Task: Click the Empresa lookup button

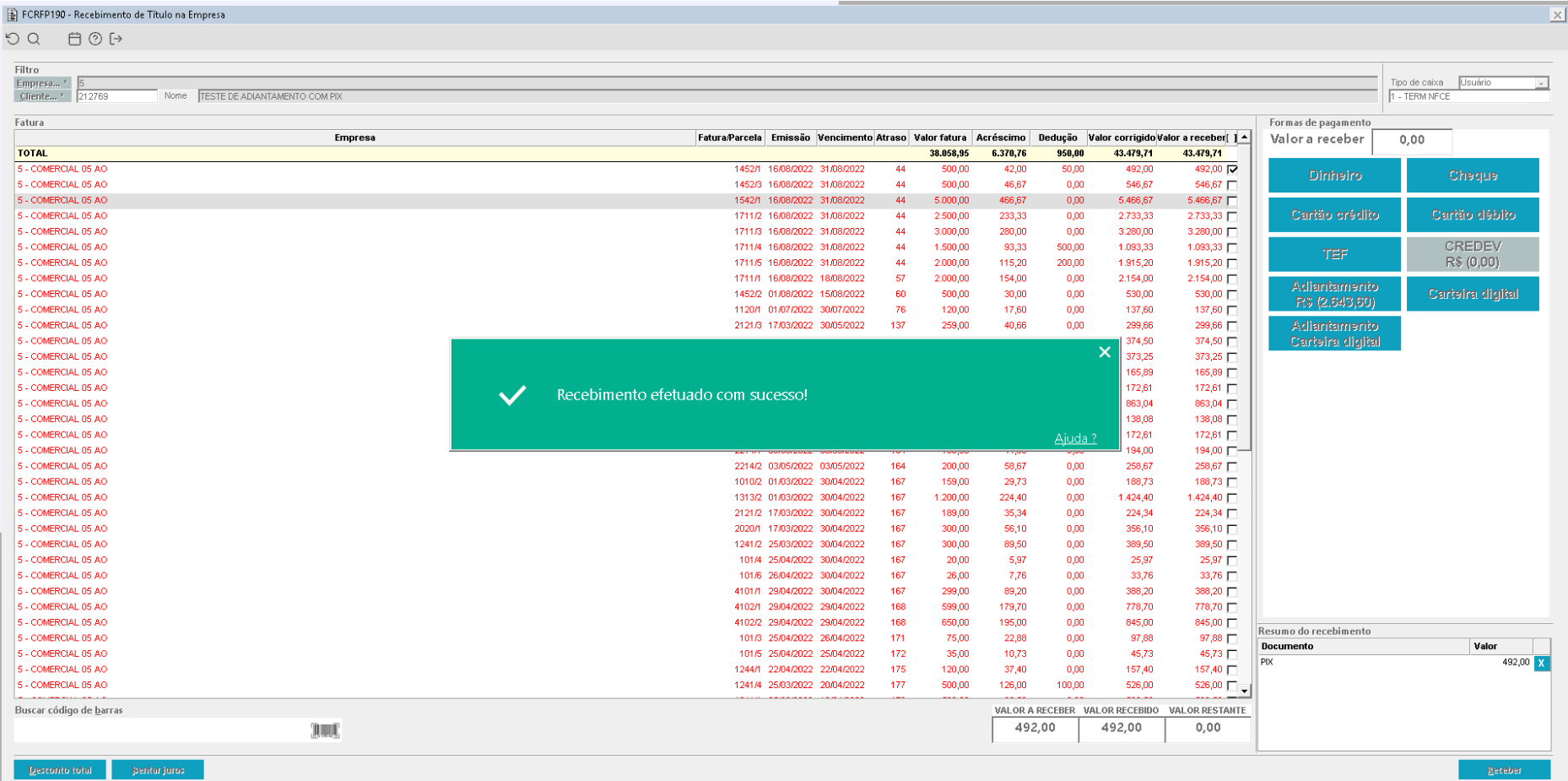Action: (x=41, y=83)
